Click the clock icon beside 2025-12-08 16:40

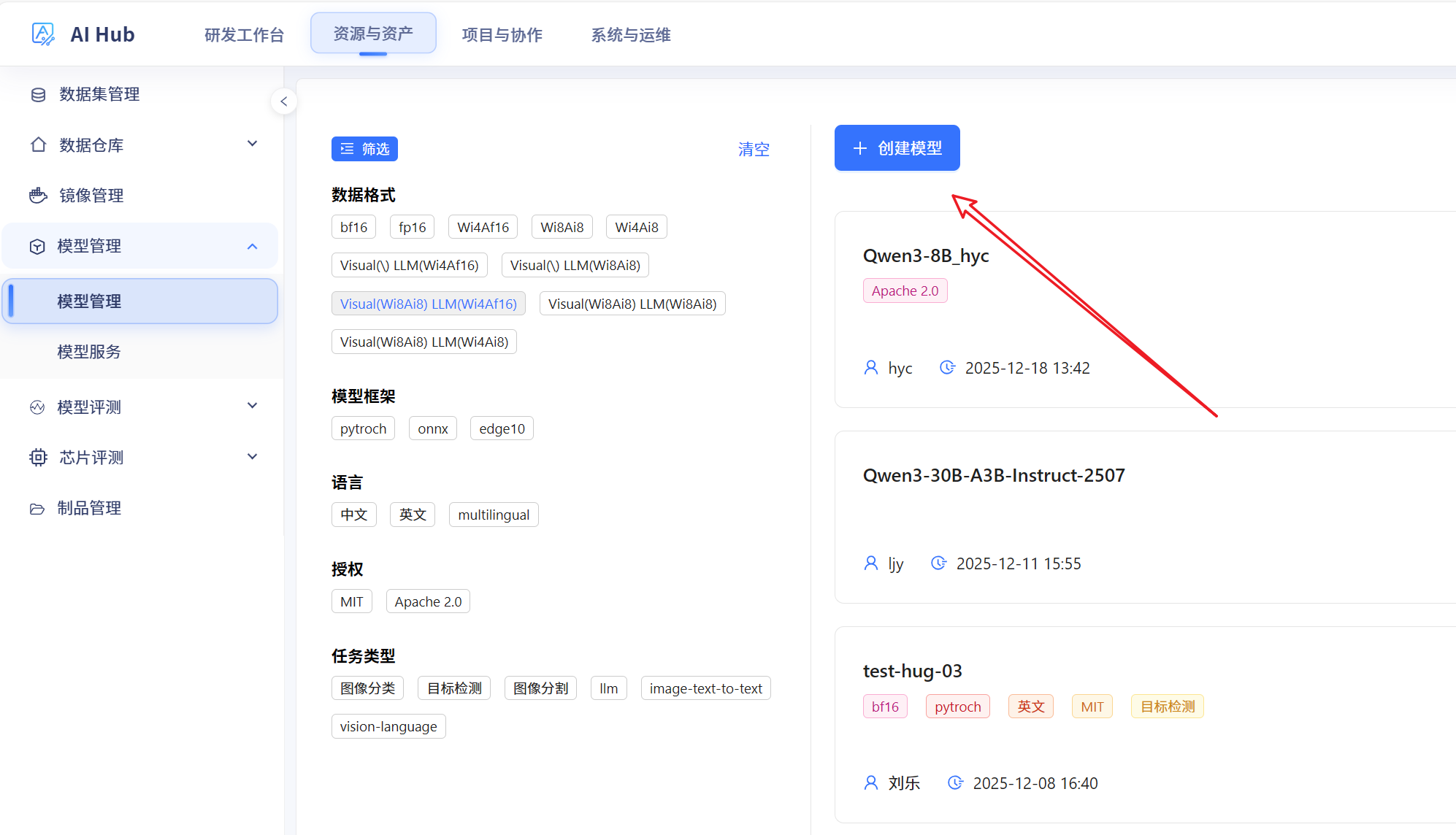point(955,783)
